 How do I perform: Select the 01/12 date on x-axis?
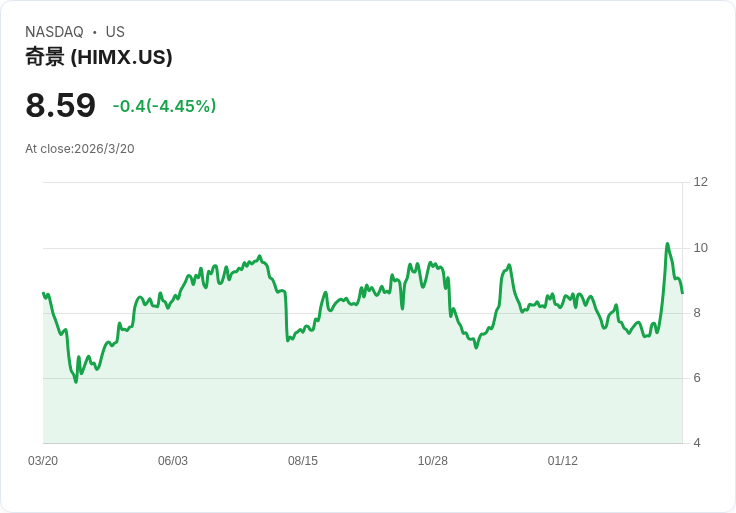coord(563,461)
